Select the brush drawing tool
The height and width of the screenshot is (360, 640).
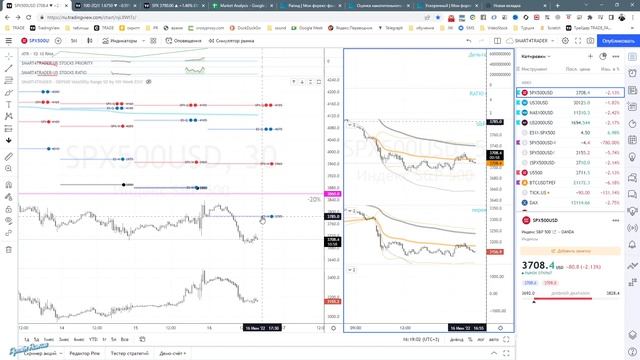(x=9, y=93)
